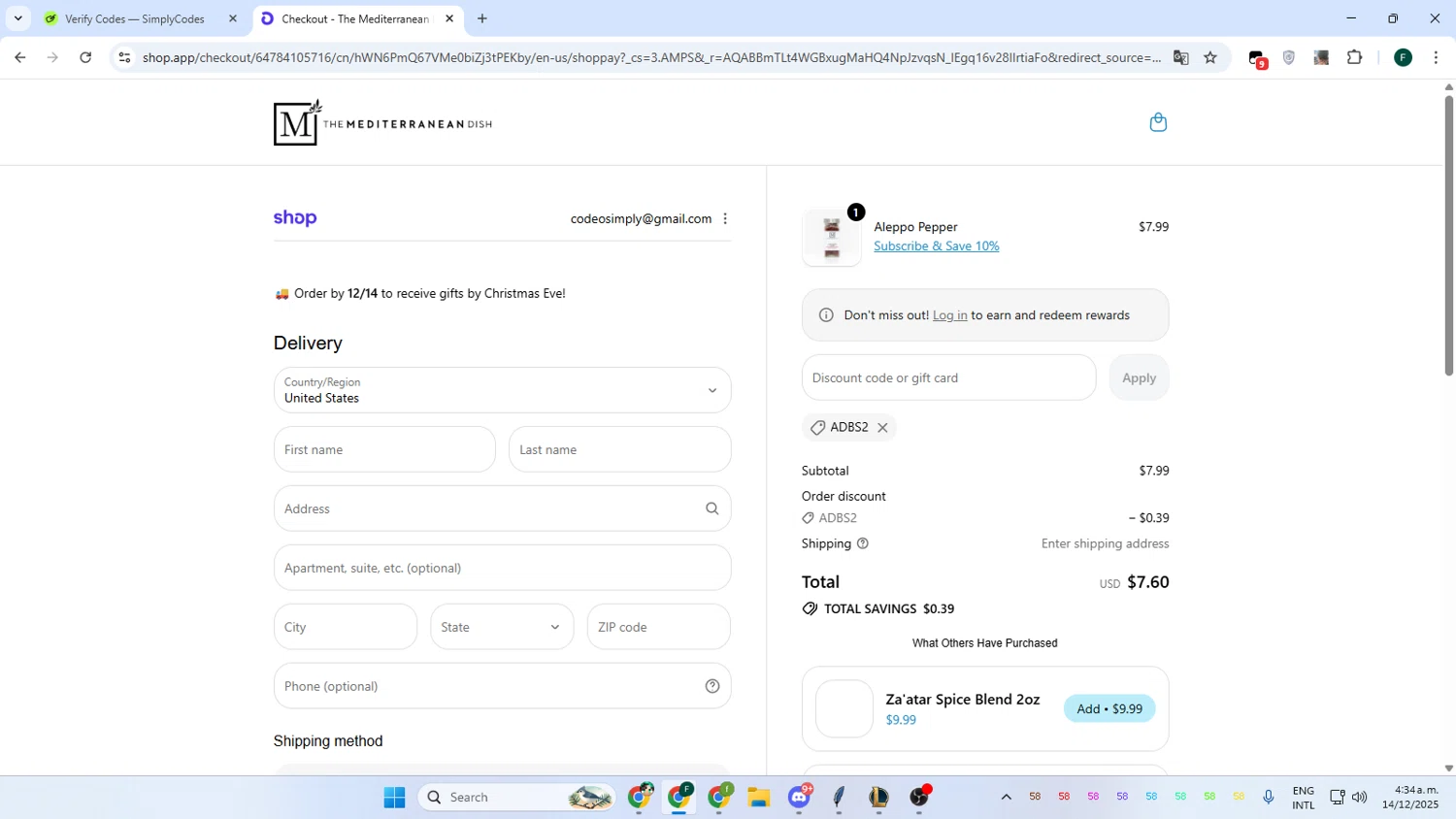Open the account options three-dot menu
This screenshot has height=819, width=1456.
click(x=725, y=218)
